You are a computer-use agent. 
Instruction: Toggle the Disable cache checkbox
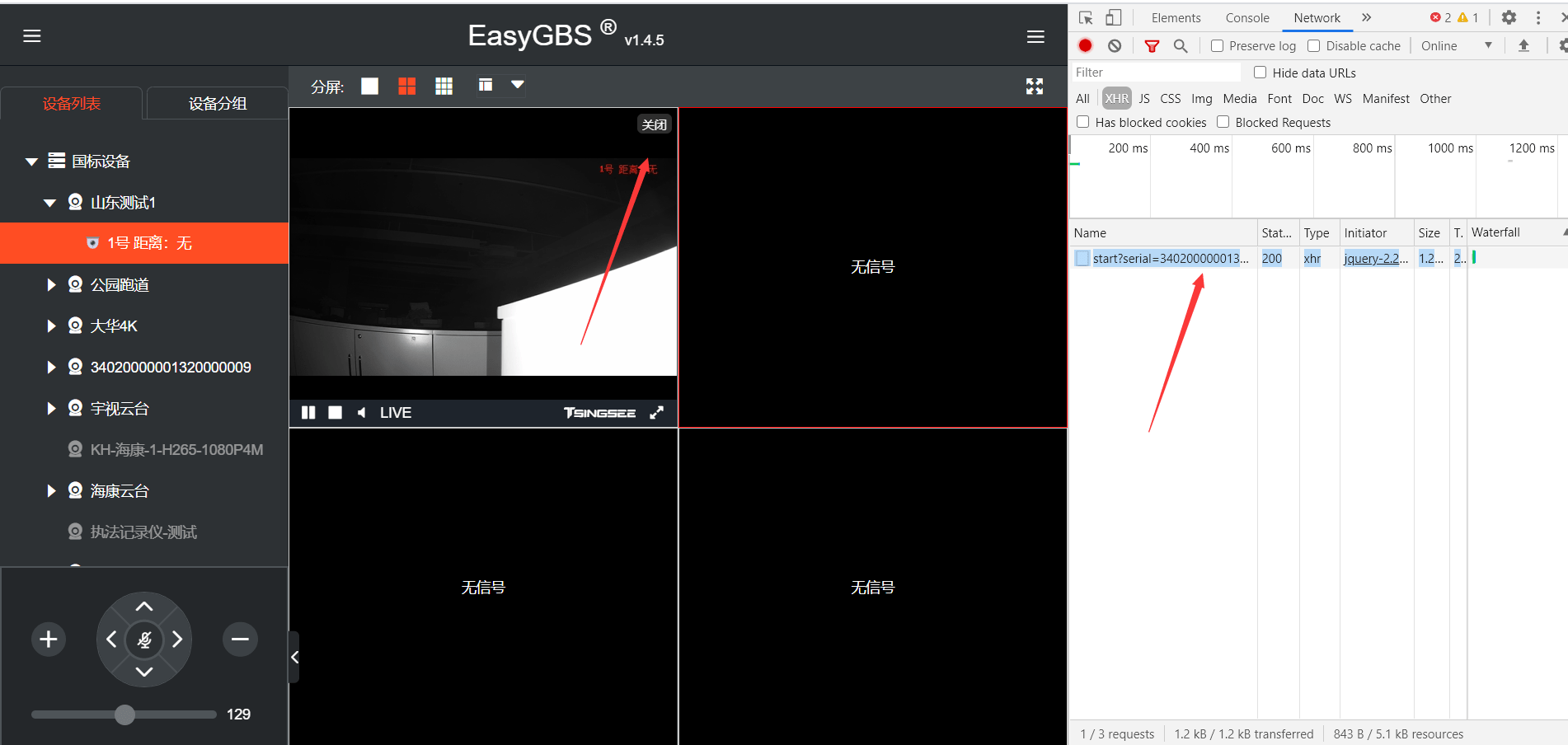click(x=1314, y=46)
